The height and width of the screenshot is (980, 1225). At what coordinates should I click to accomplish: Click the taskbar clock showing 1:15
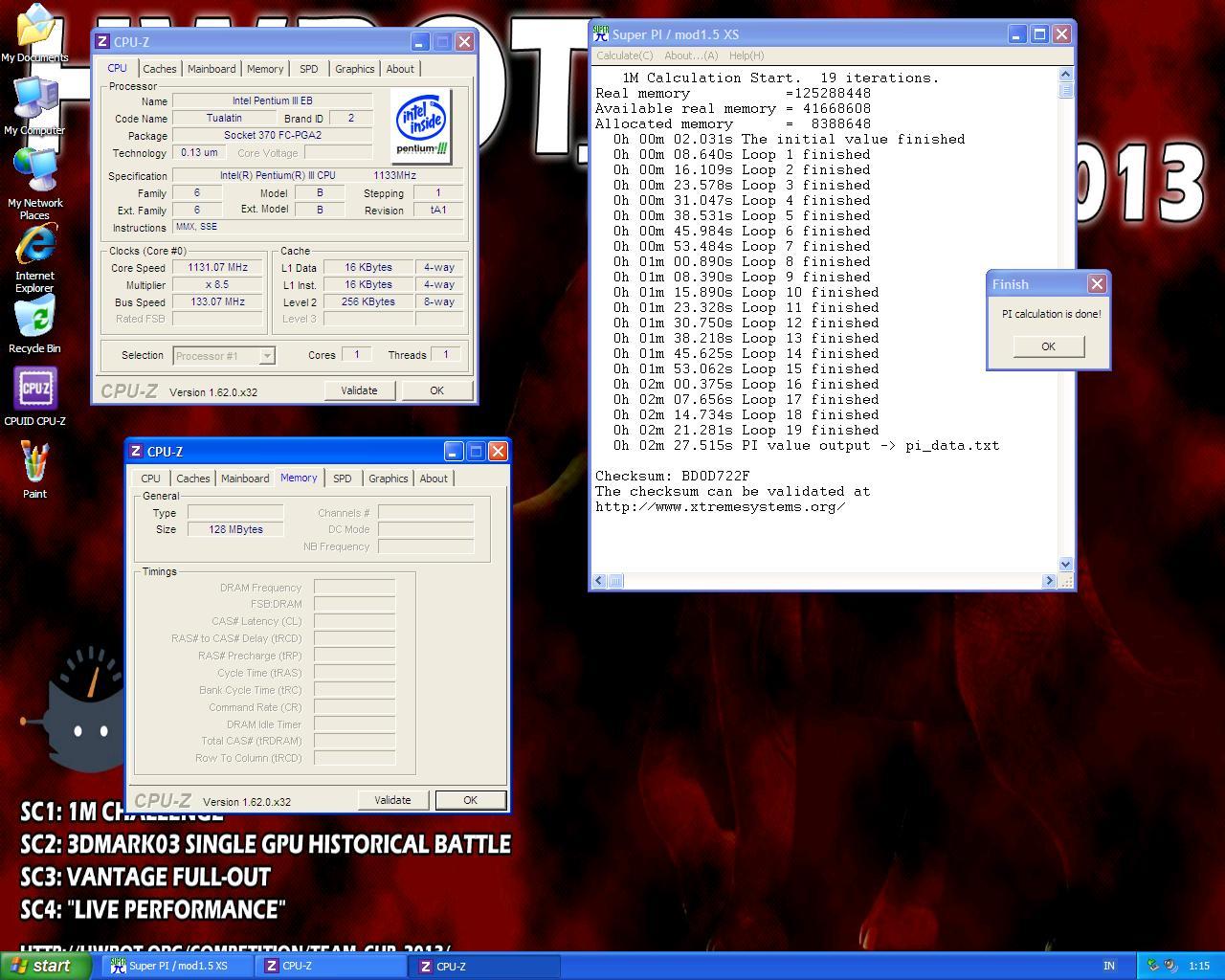tap(1199, 966)
